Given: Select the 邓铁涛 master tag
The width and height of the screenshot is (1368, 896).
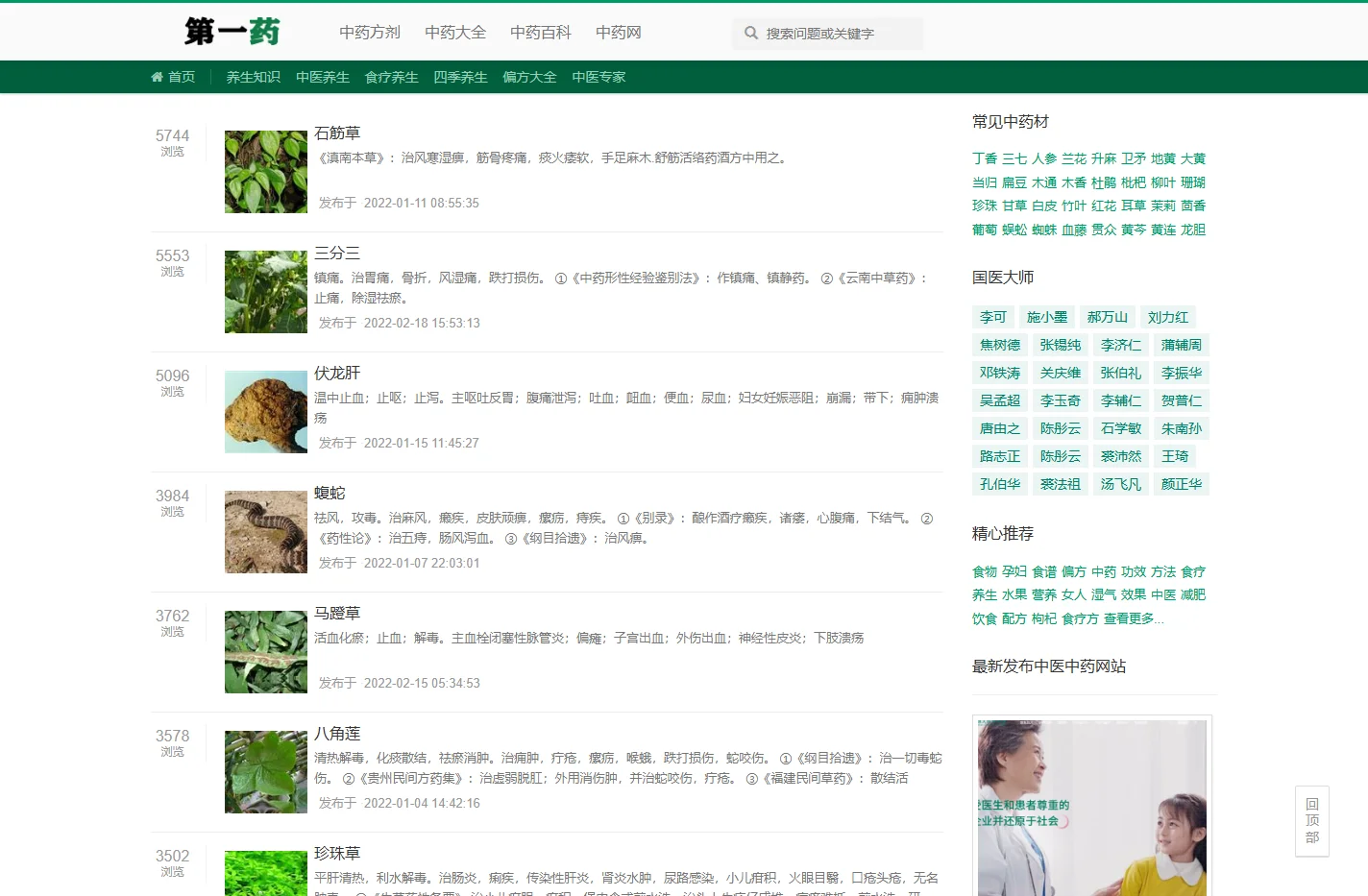Looking at the screenshot, I should pyautogui.click(x=1000, y=373).
